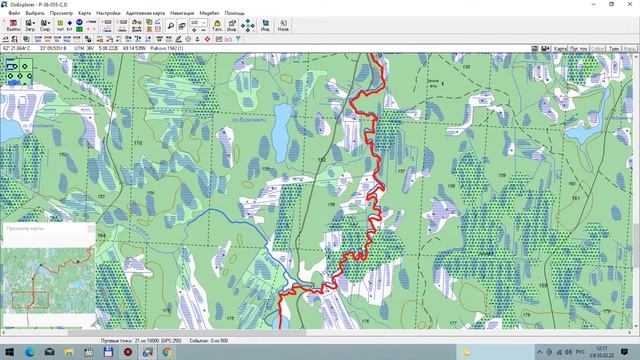Select the waypoint placement tool (Чут.)
The width and height of the screenshot is (640, 360).
[x=60, y=25]
